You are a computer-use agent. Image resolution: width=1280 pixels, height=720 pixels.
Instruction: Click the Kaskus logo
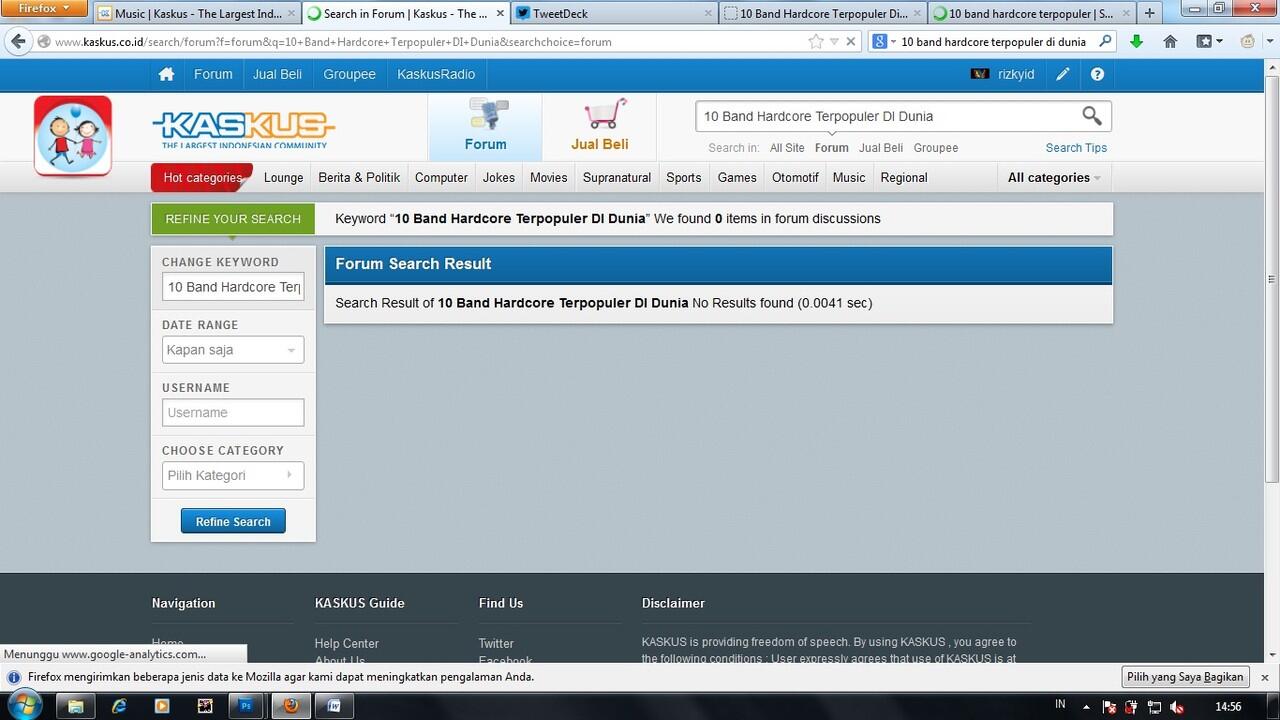point(244,129)
